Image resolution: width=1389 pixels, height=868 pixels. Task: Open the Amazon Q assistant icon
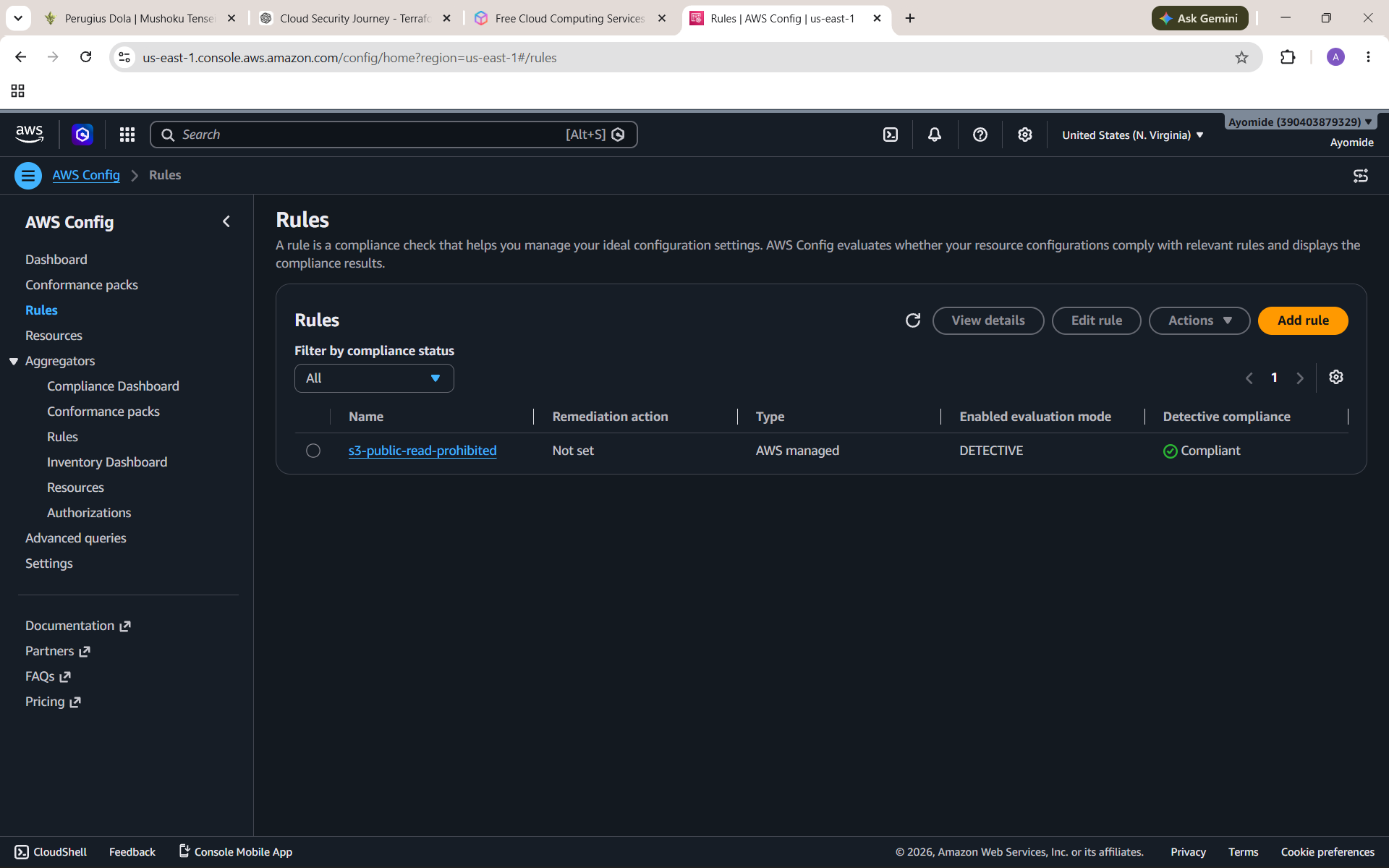[82, 135]
